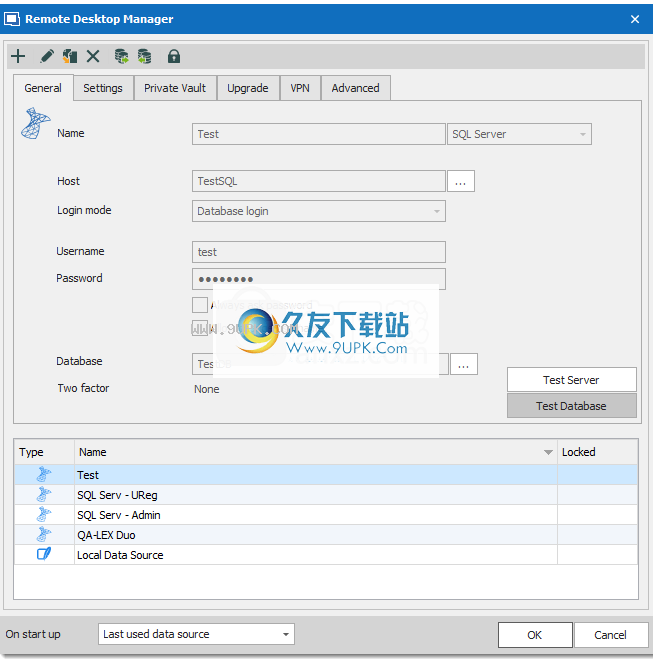Open the Advanced tab
Image resolution: width=653 pixels, height=663 pixels.
point(355,88)
